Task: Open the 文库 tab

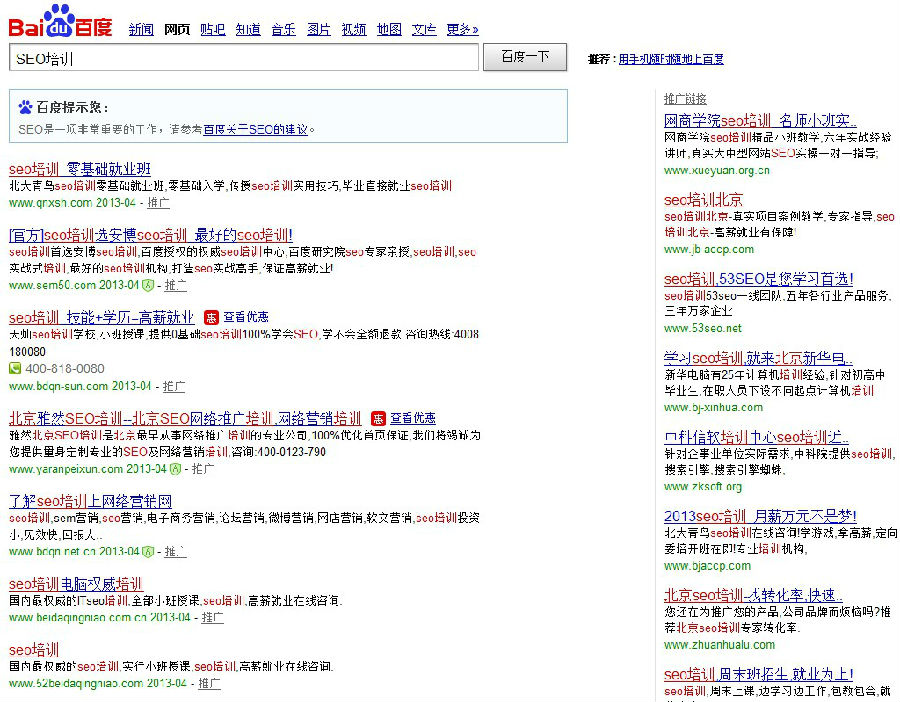Action: 424,29
